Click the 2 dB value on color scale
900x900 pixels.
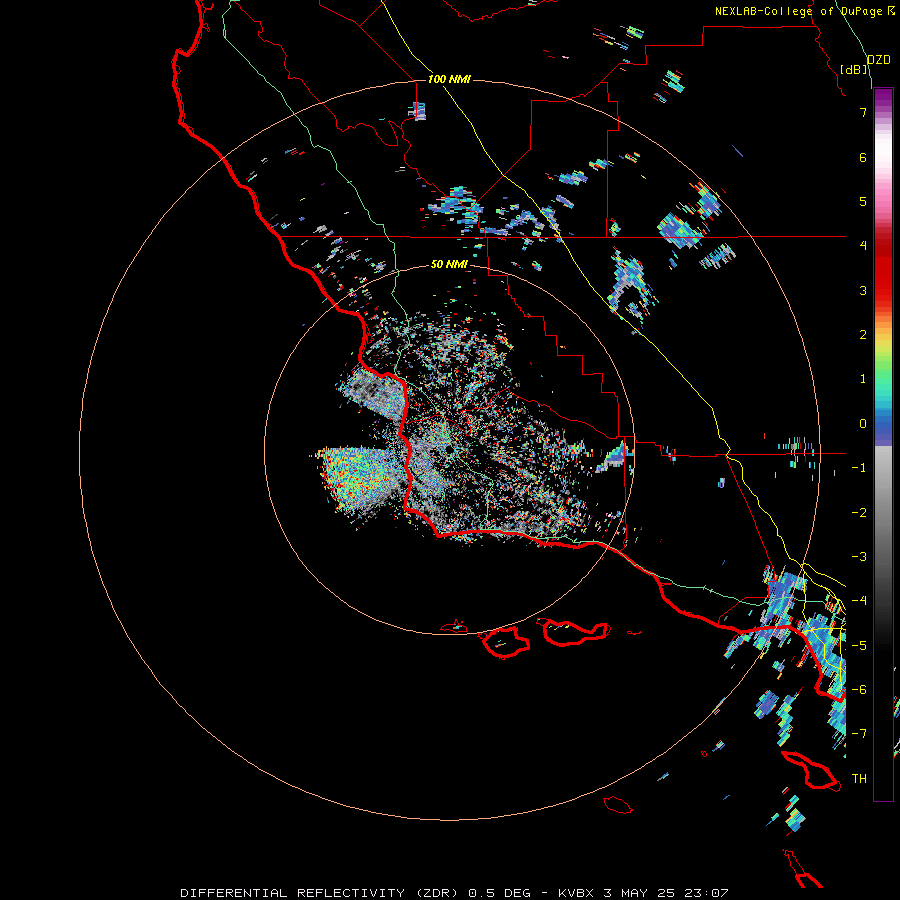tap(863, 335)
